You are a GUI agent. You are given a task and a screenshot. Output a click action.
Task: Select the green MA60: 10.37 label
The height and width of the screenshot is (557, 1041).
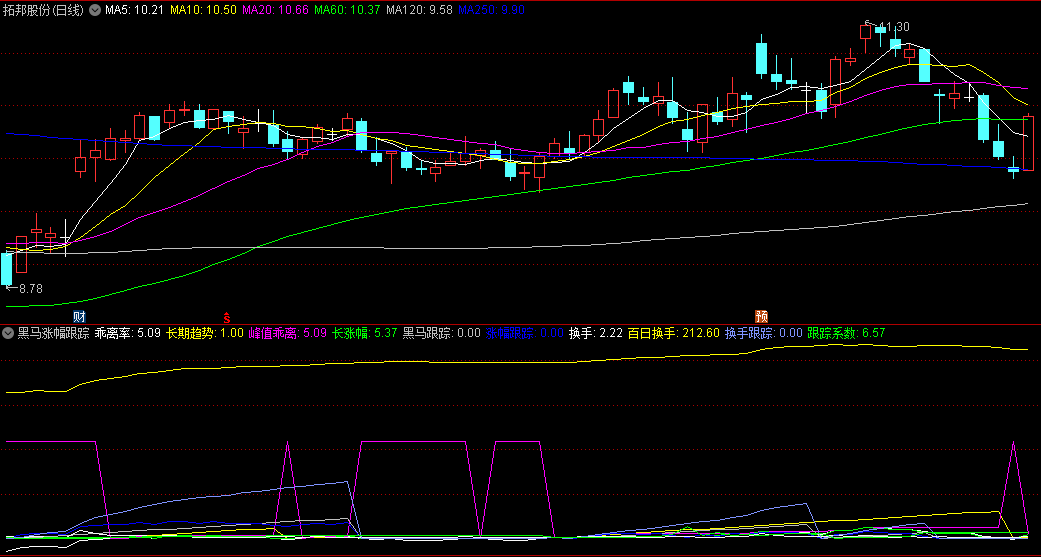[347, 10]
